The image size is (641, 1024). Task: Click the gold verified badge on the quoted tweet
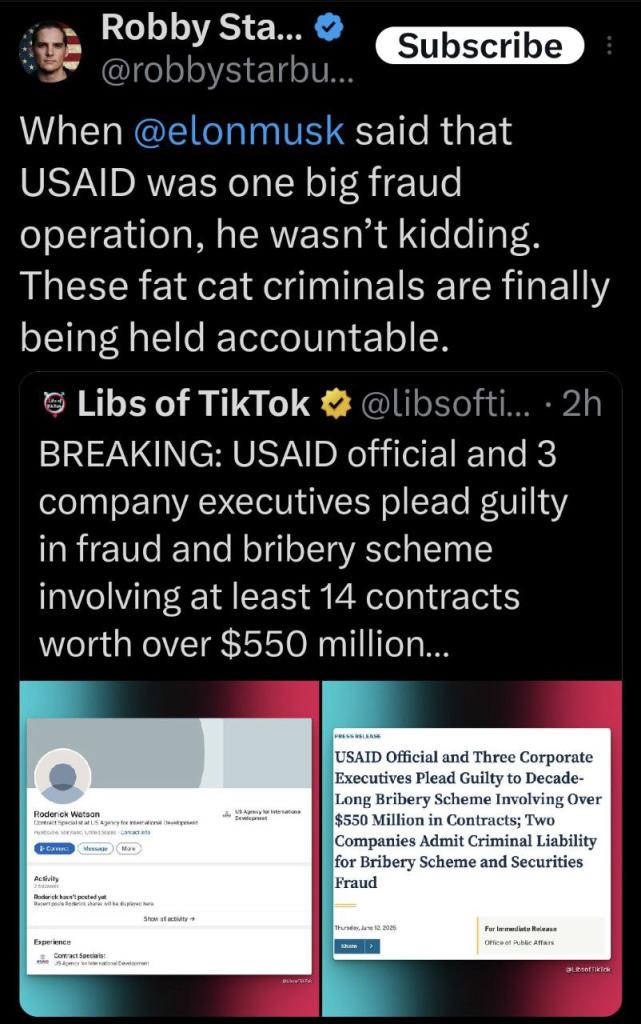pos(333,403)
